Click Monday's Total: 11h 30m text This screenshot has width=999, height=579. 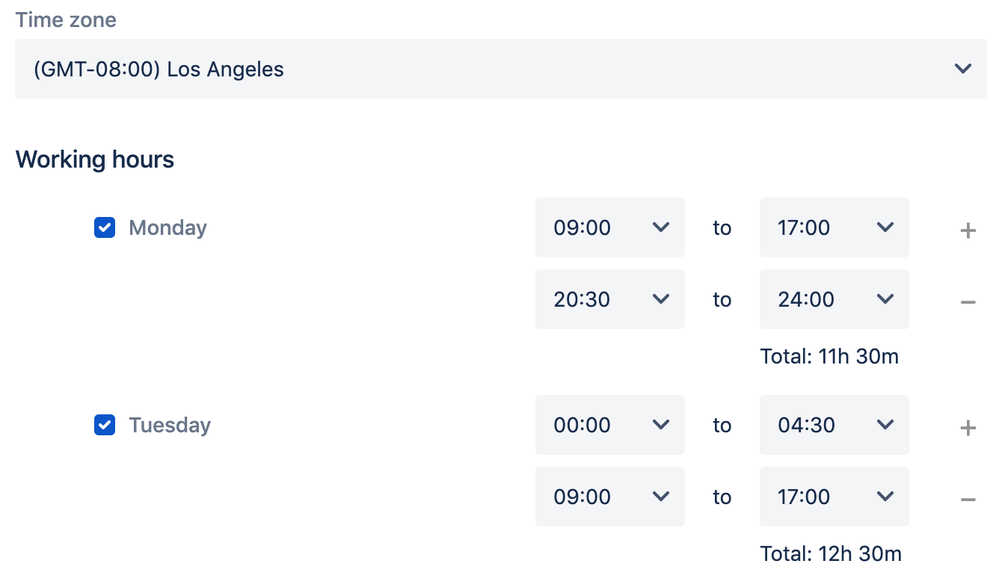click(x=829, y=356)
